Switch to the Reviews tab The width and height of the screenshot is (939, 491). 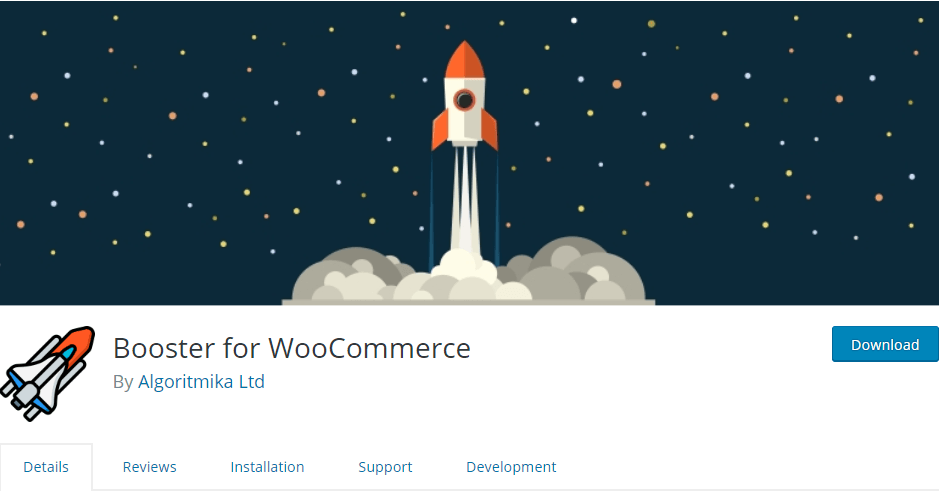pyautogui.click(x=150, y=467)
